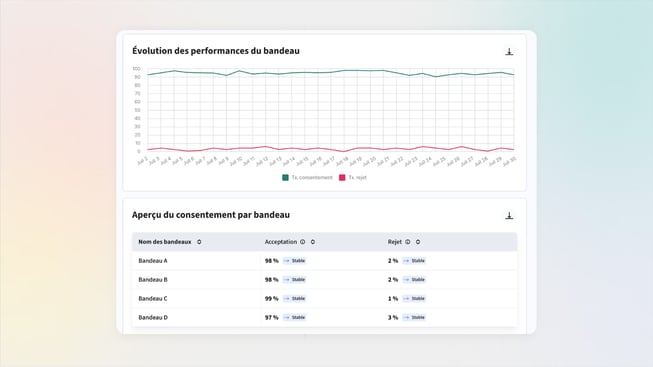Download the Évolution des performances chart
This screenshot has height=367, width=653.
509,52
